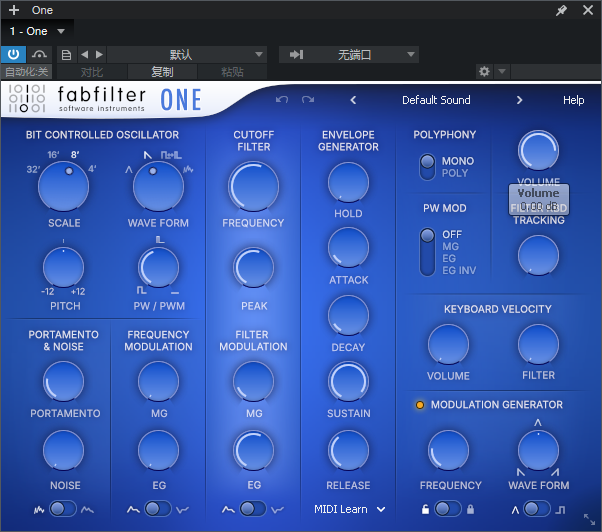Pin the plugin window
This screenshot has height=532, width=602.
click(561, 10)
